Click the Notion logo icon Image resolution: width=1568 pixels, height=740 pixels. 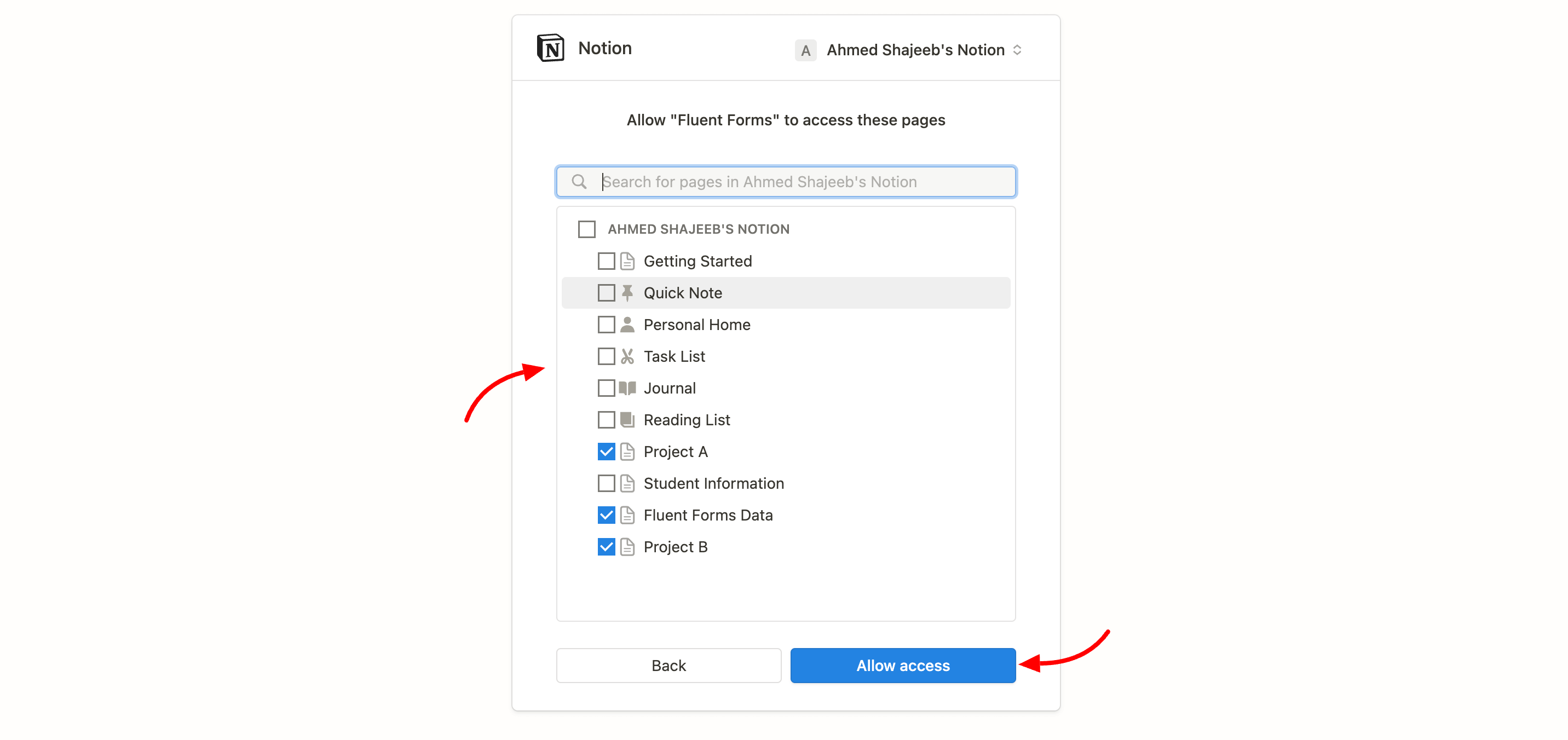(550, 48)
